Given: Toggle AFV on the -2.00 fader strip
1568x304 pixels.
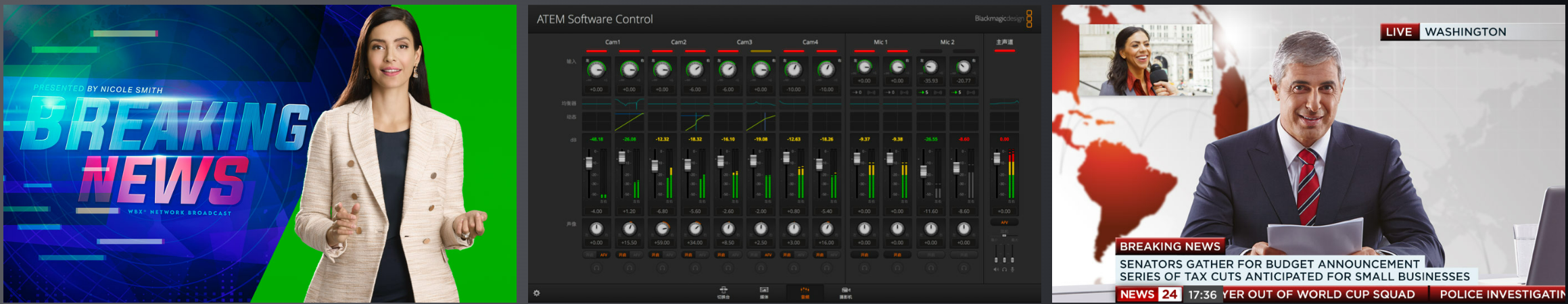Looking at the screenshot, I should coord(768,255).
